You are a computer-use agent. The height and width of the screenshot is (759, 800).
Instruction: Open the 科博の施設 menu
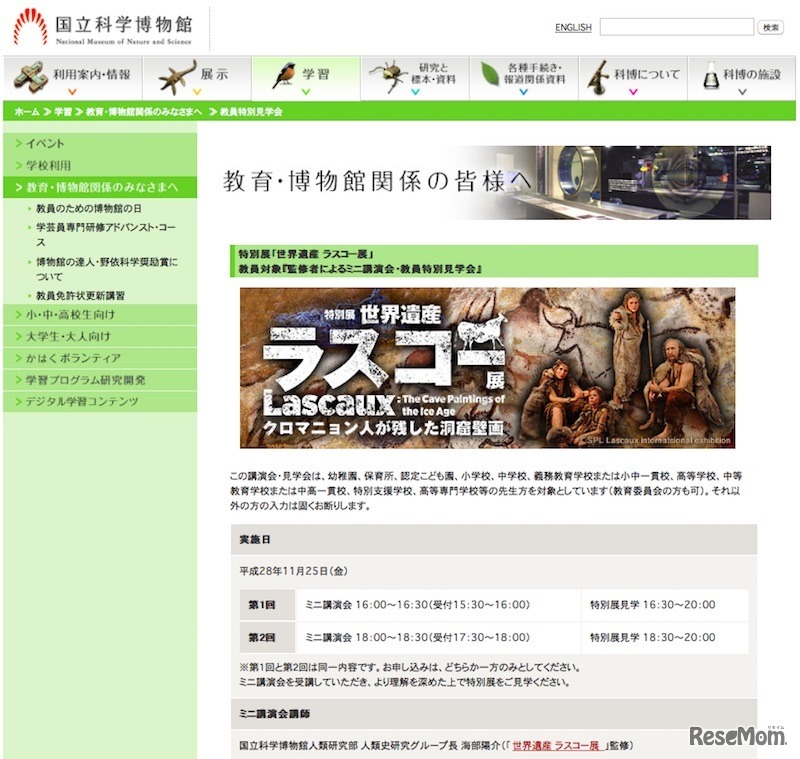point(742,78)
